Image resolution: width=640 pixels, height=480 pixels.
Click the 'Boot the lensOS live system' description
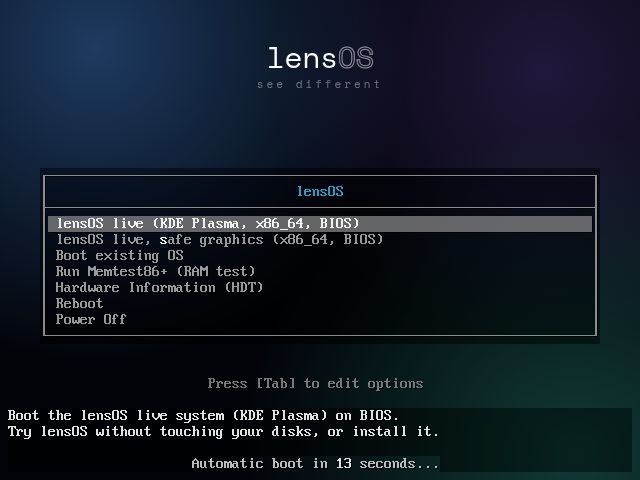(x=203, y=416)
